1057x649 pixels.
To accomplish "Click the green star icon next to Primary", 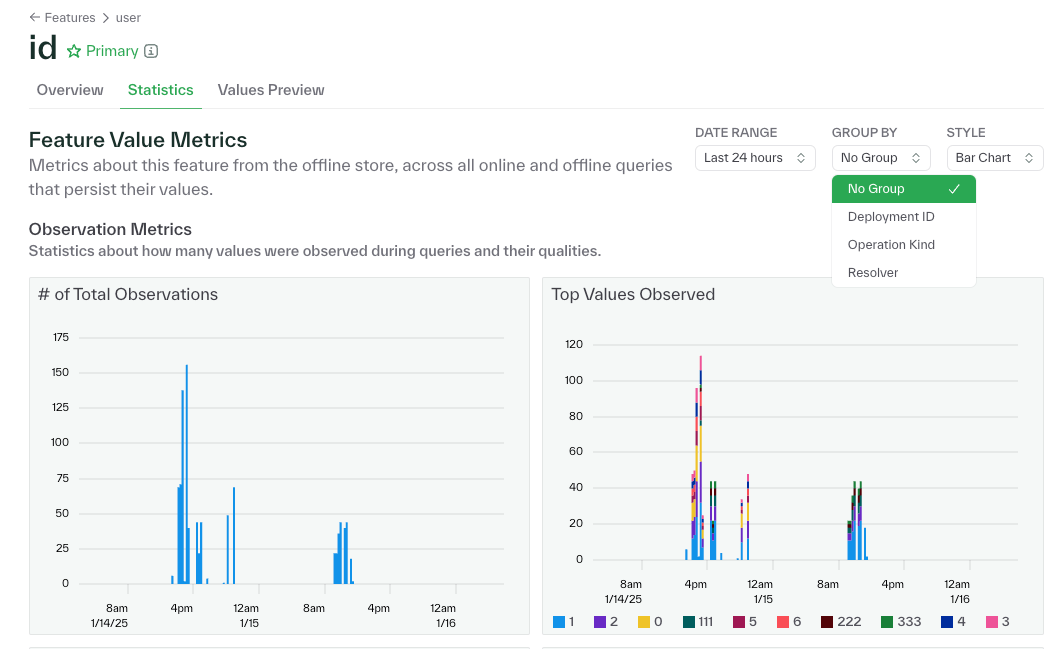I will coord(72,50).
